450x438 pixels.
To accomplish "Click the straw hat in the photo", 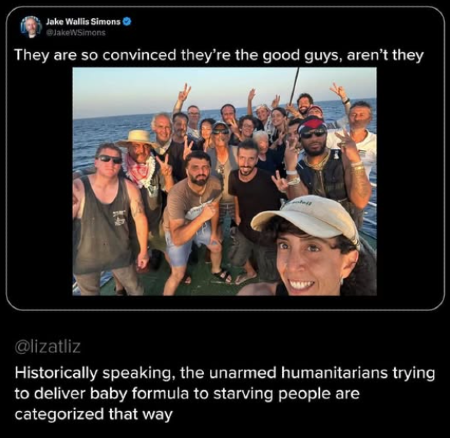I will point(137,138).
